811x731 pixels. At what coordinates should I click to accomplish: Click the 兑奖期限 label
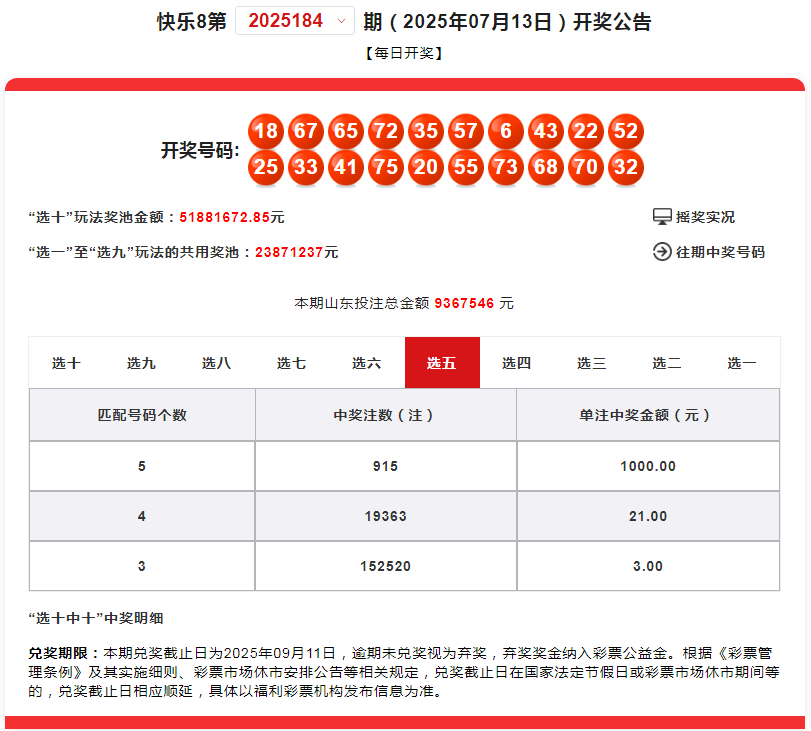63,653
